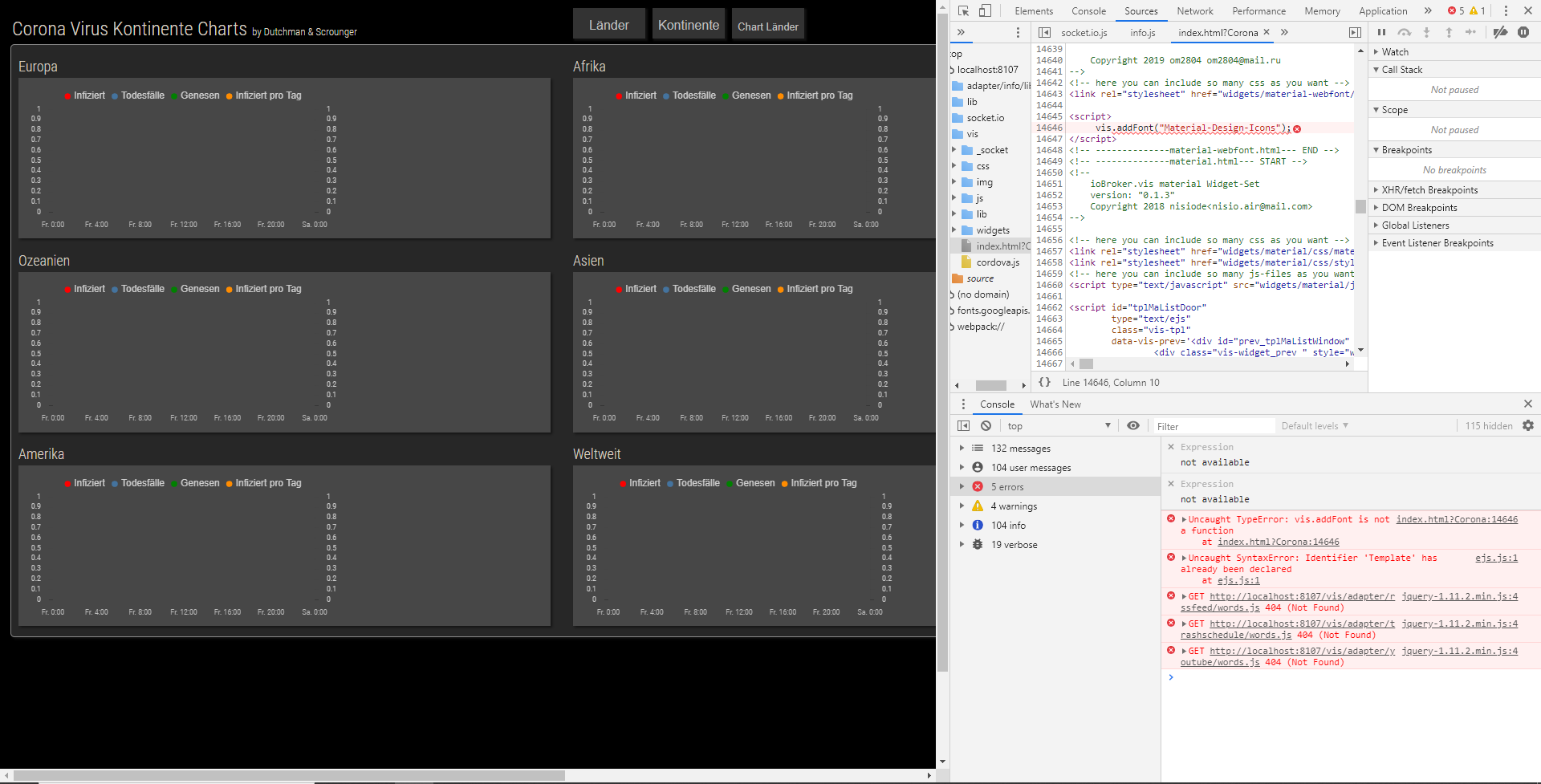Viewport: 1541px width, 784px height.
Task: Open the console drawer three-dot menu
Action: [x=963, y=404]
